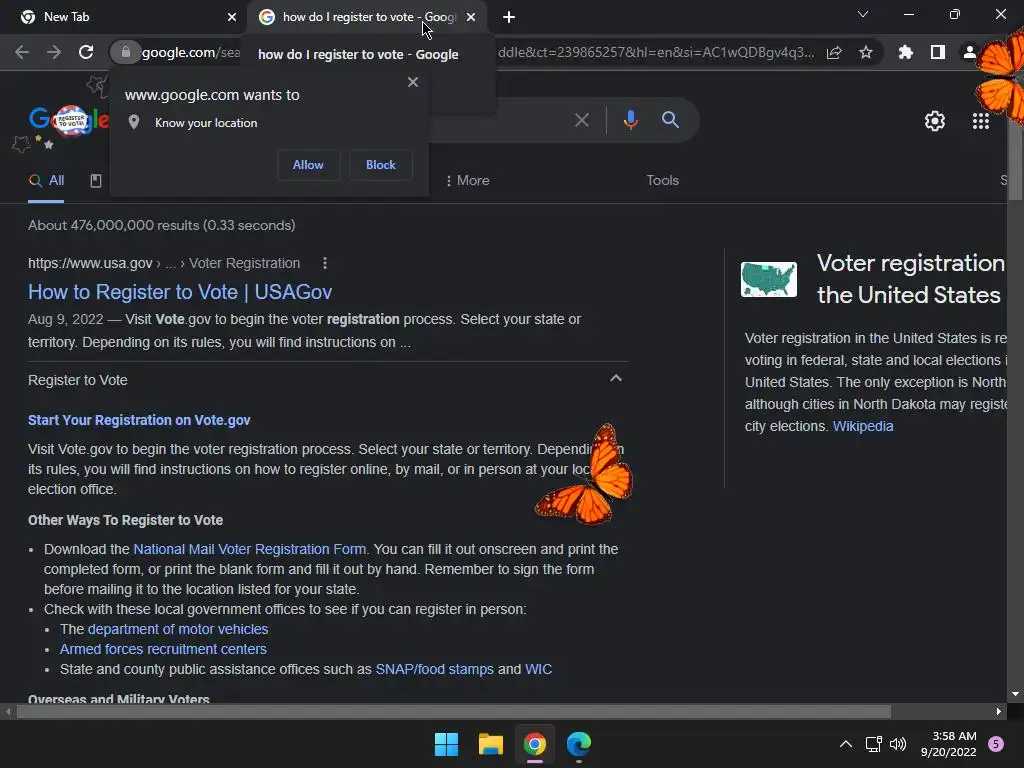Open tab search chevron dropdown
This screenshot has height=768, width=1024.
pyautogui.click(x=863, y=14)
